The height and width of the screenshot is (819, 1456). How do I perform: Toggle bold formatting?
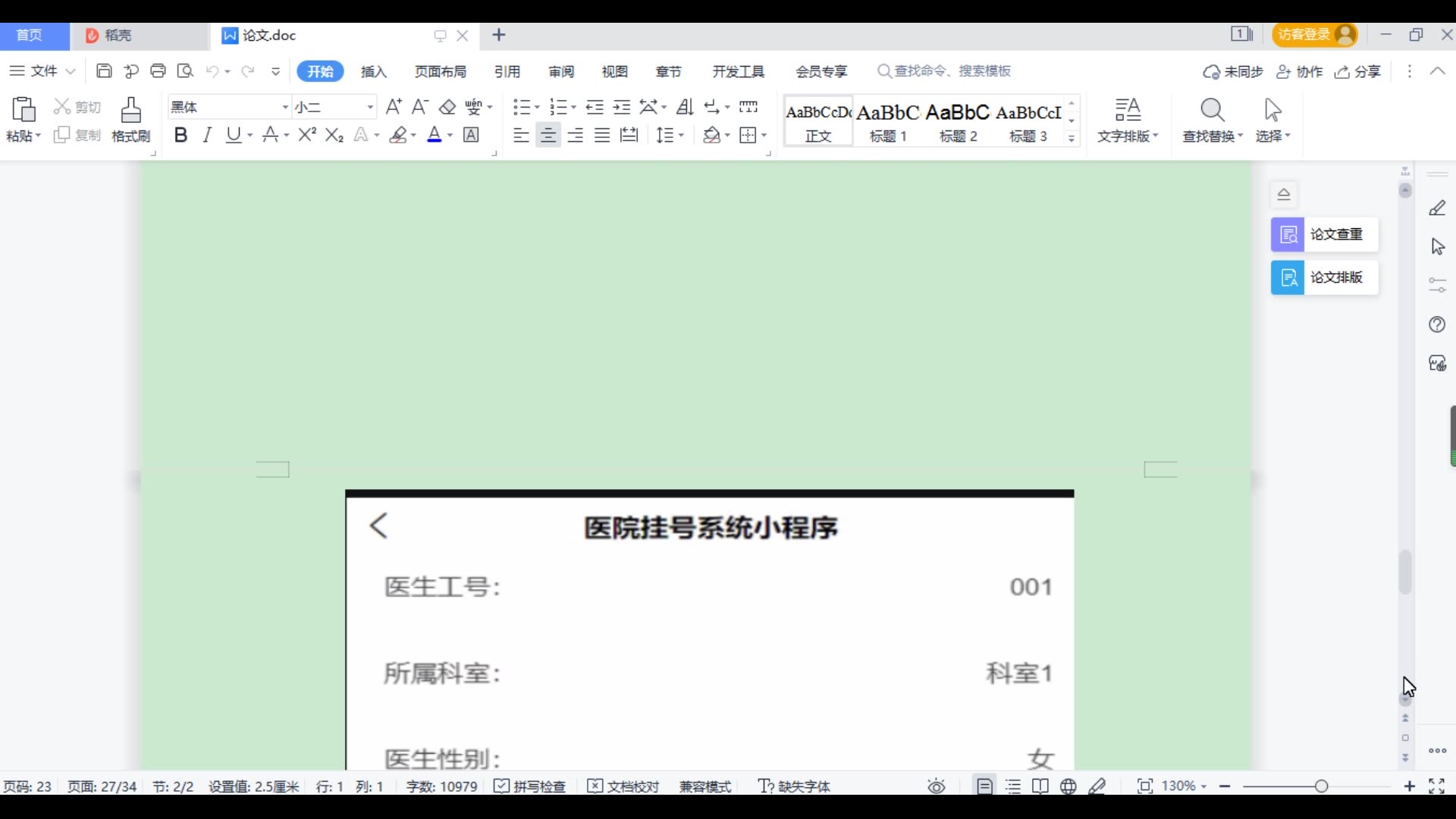(x=180, y=135)
